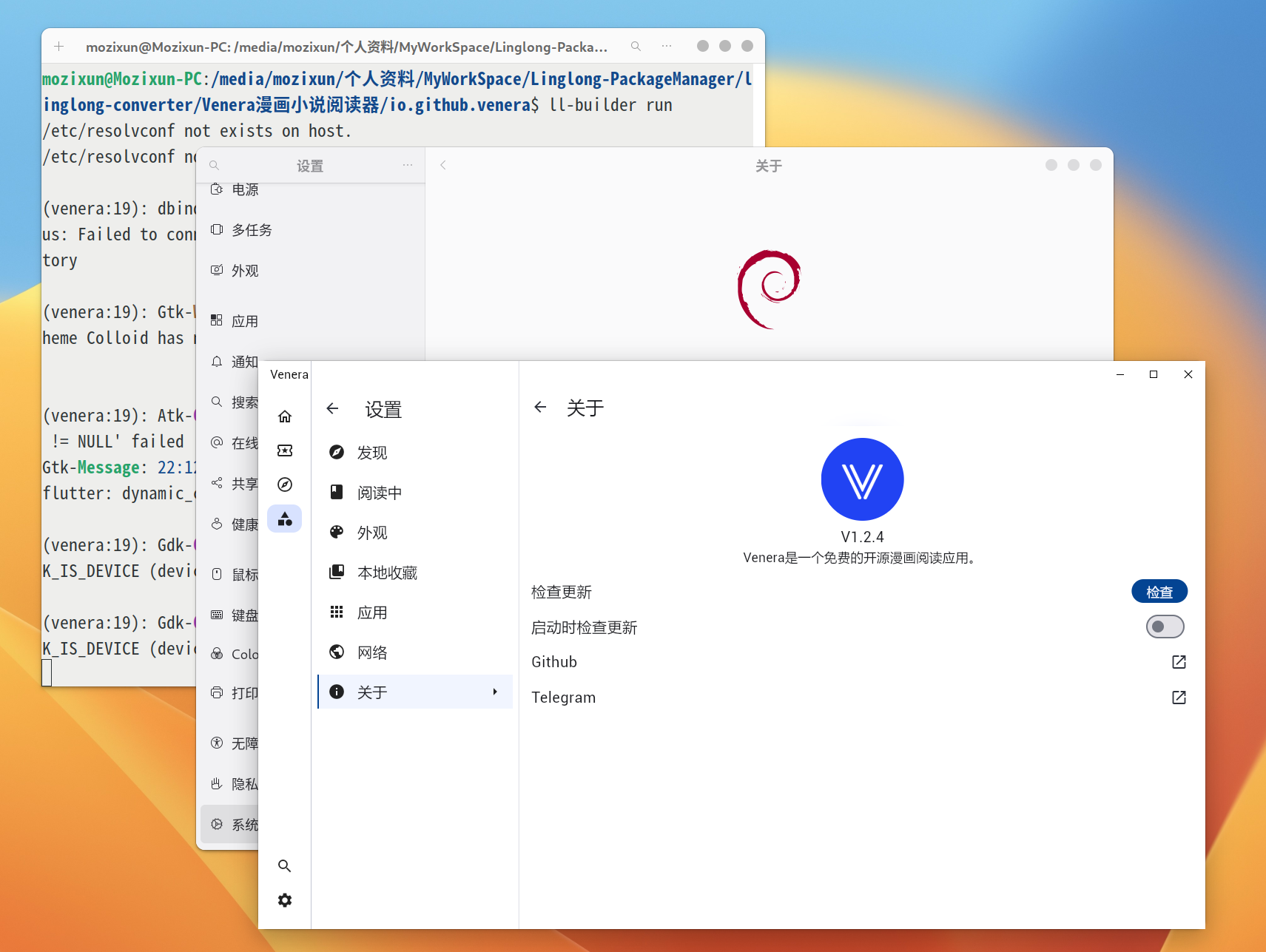Click the terminal search icon

[636, 47]
